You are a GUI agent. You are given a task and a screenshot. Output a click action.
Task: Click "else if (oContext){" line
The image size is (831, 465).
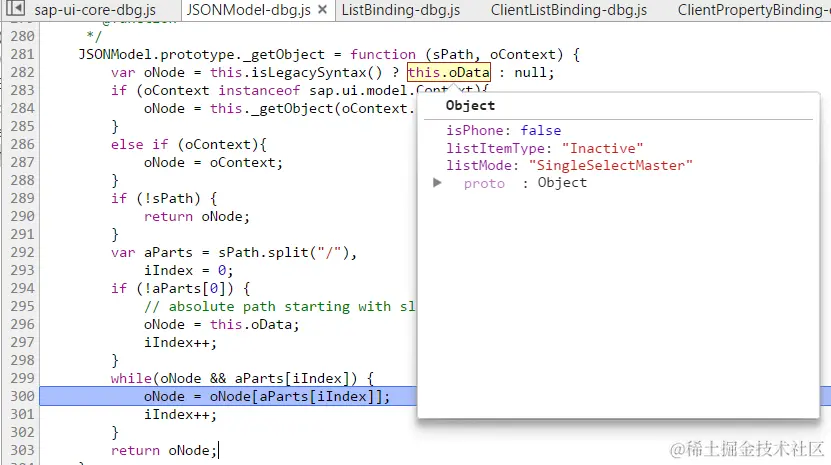tap(189, 145)
